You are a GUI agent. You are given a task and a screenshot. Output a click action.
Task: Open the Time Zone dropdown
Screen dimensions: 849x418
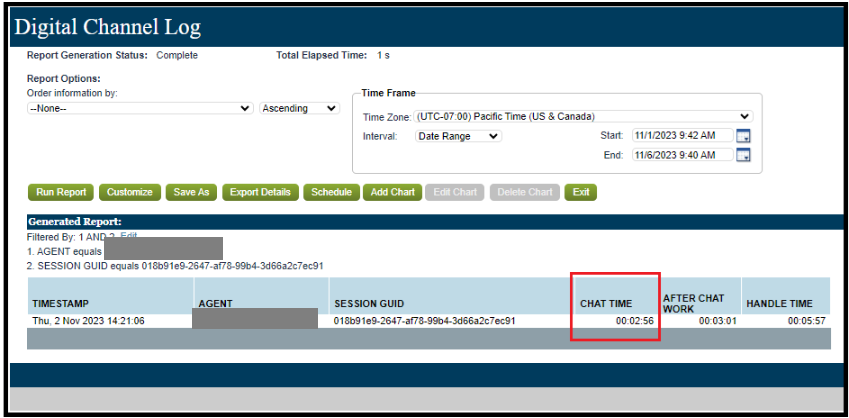(583, 116)
